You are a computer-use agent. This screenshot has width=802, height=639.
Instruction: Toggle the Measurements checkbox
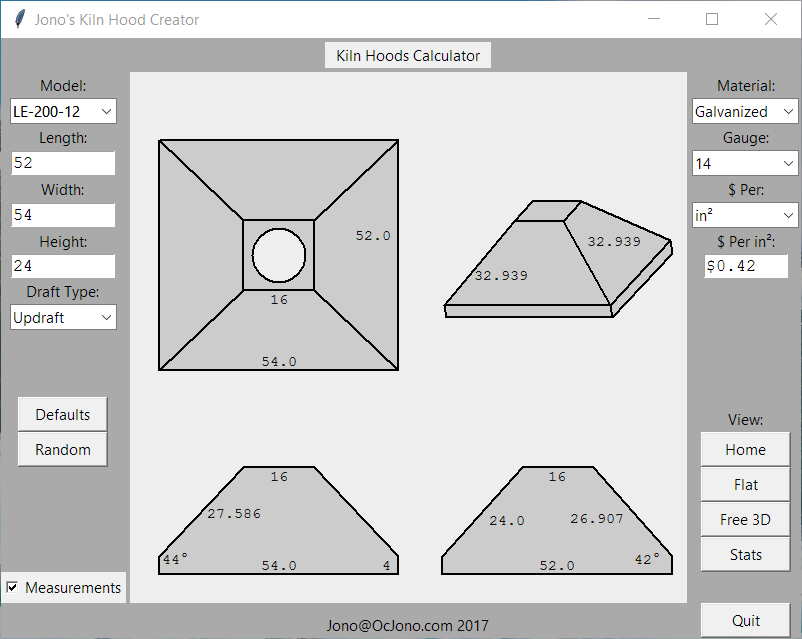12,587
